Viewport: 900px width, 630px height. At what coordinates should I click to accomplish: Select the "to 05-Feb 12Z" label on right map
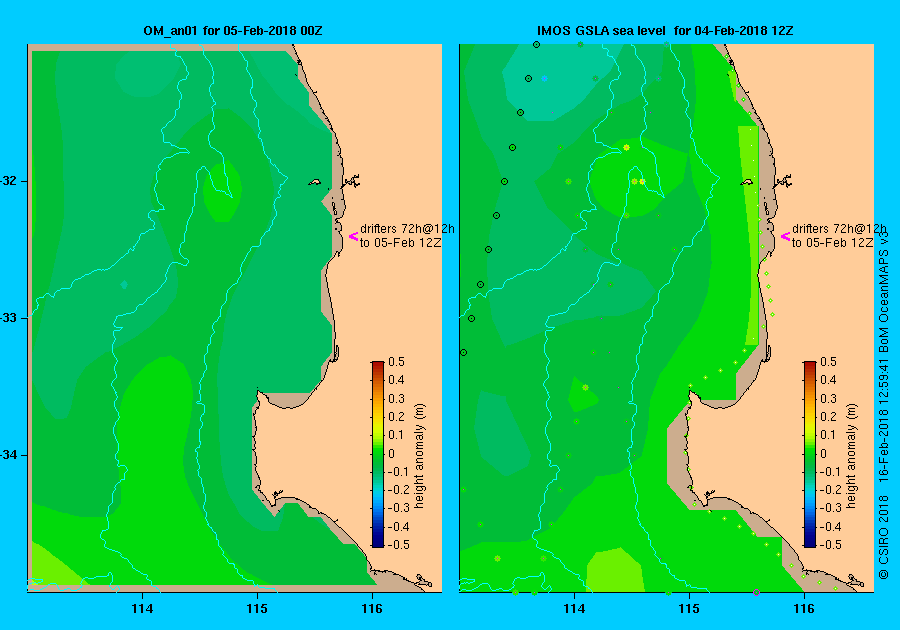click(833, 243)
